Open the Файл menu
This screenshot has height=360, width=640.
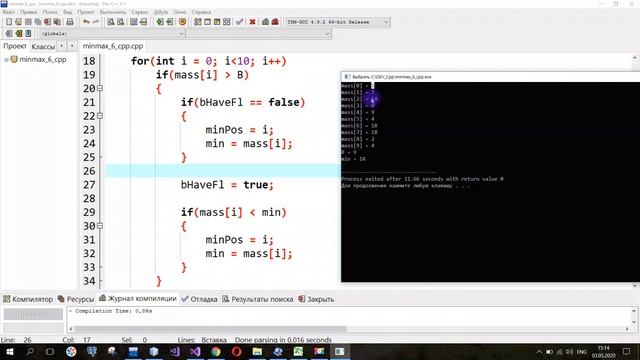[x=9, y=12]
